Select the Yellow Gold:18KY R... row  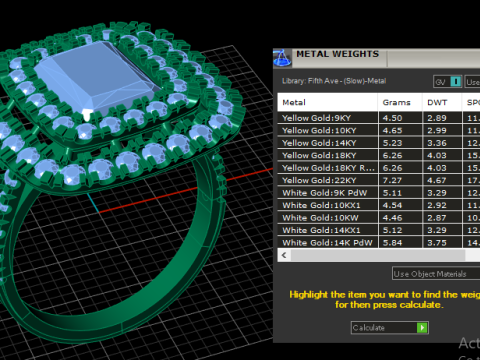coord(379,168)
